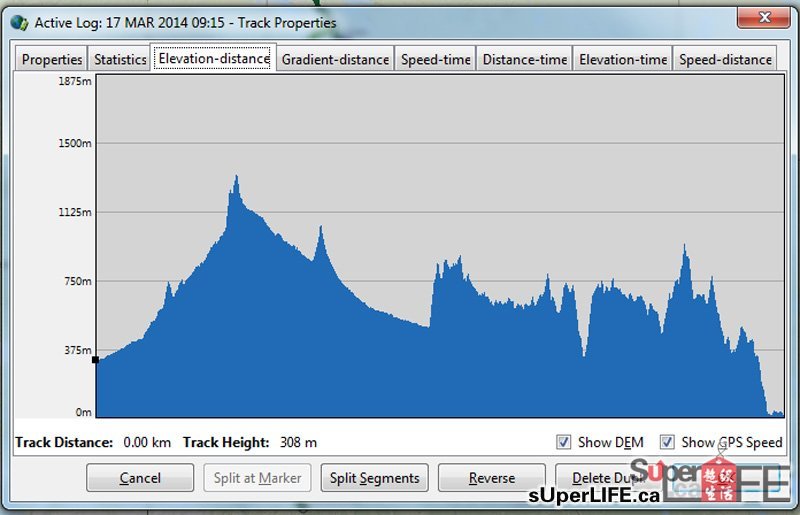Show the Speed-distance tab
This screenshot has height=515, width=800.
coord(725,60)
